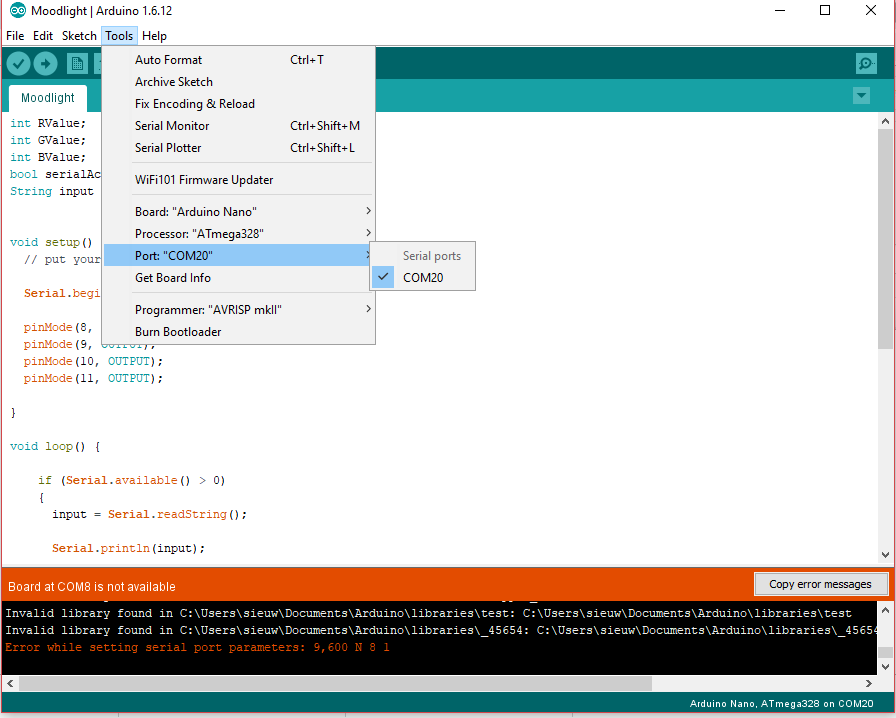Switch to the Moodlight sketch tab
Screen dimensions: 896x718
point(48,98)
